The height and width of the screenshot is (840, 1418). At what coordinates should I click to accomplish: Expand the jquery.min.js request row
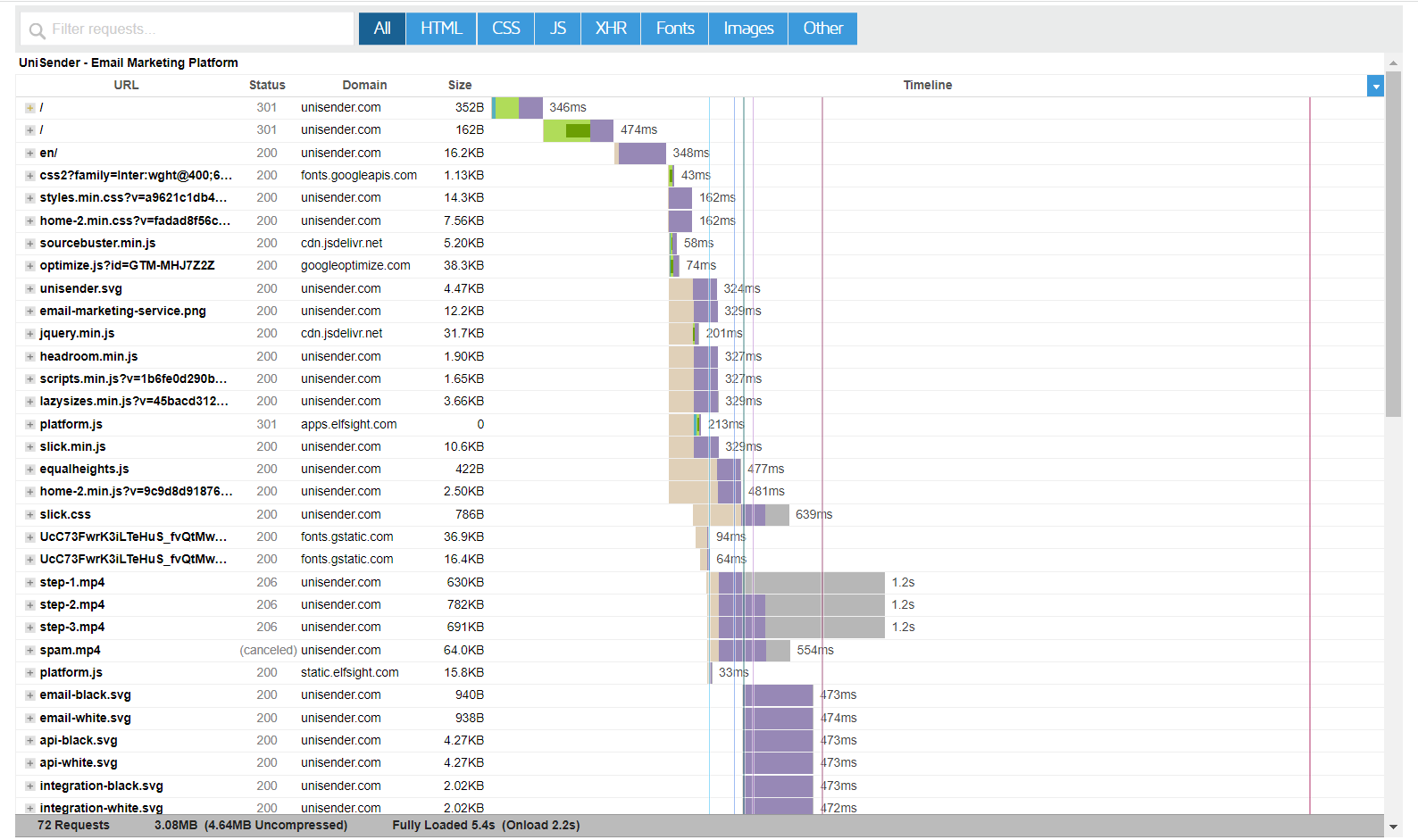pyautogui.click(x=30, y=334)
